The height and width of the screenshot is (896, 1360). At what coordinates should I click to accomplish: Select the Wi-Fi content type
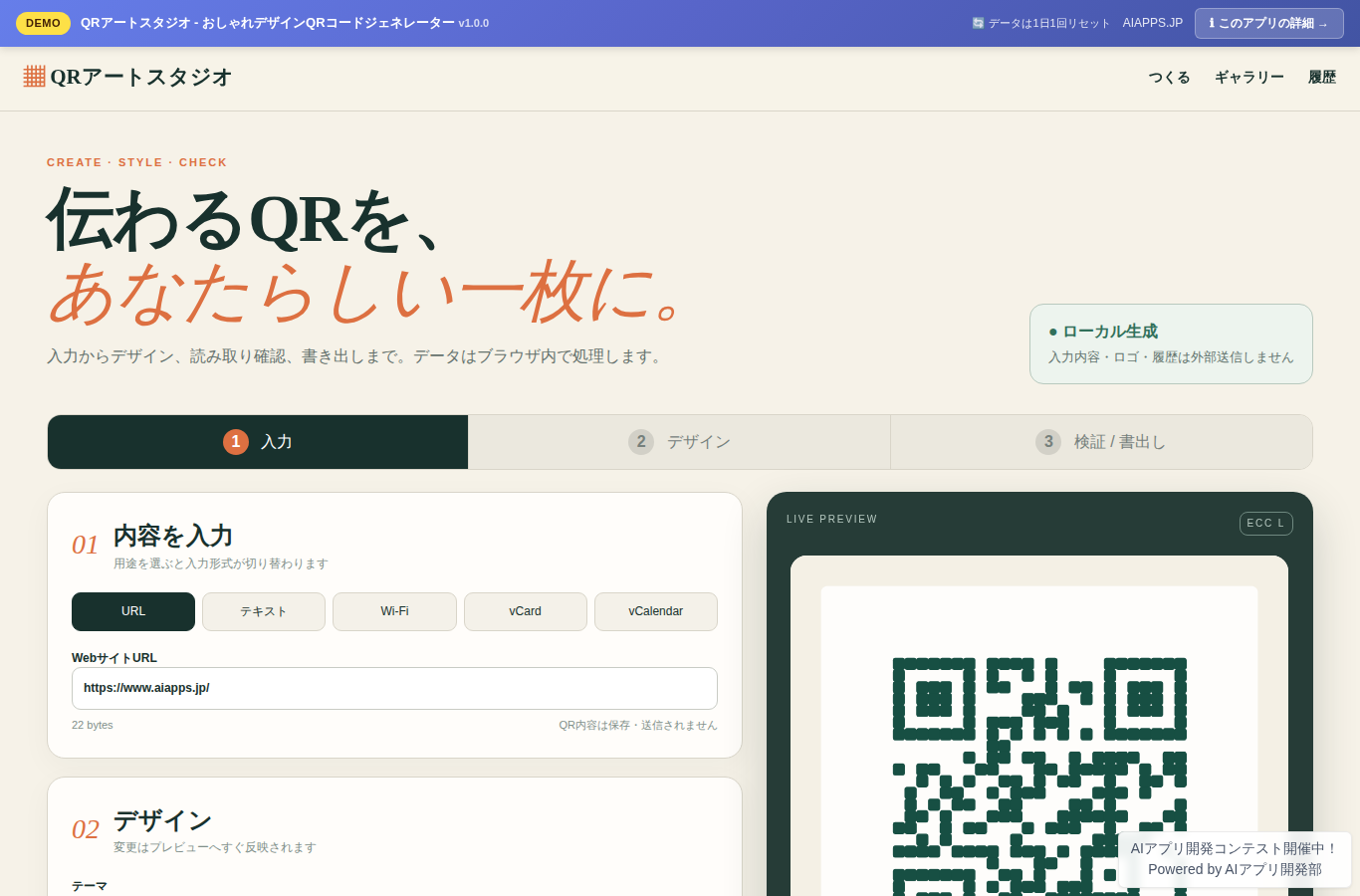[394, 611]
